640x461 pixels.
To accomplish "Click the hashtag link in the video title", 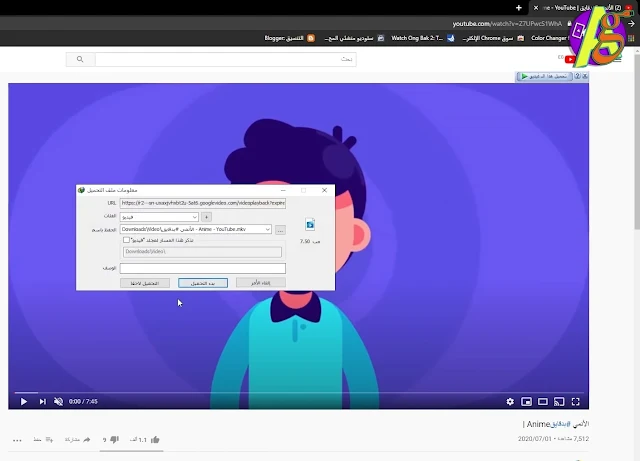I will (560, 424).
